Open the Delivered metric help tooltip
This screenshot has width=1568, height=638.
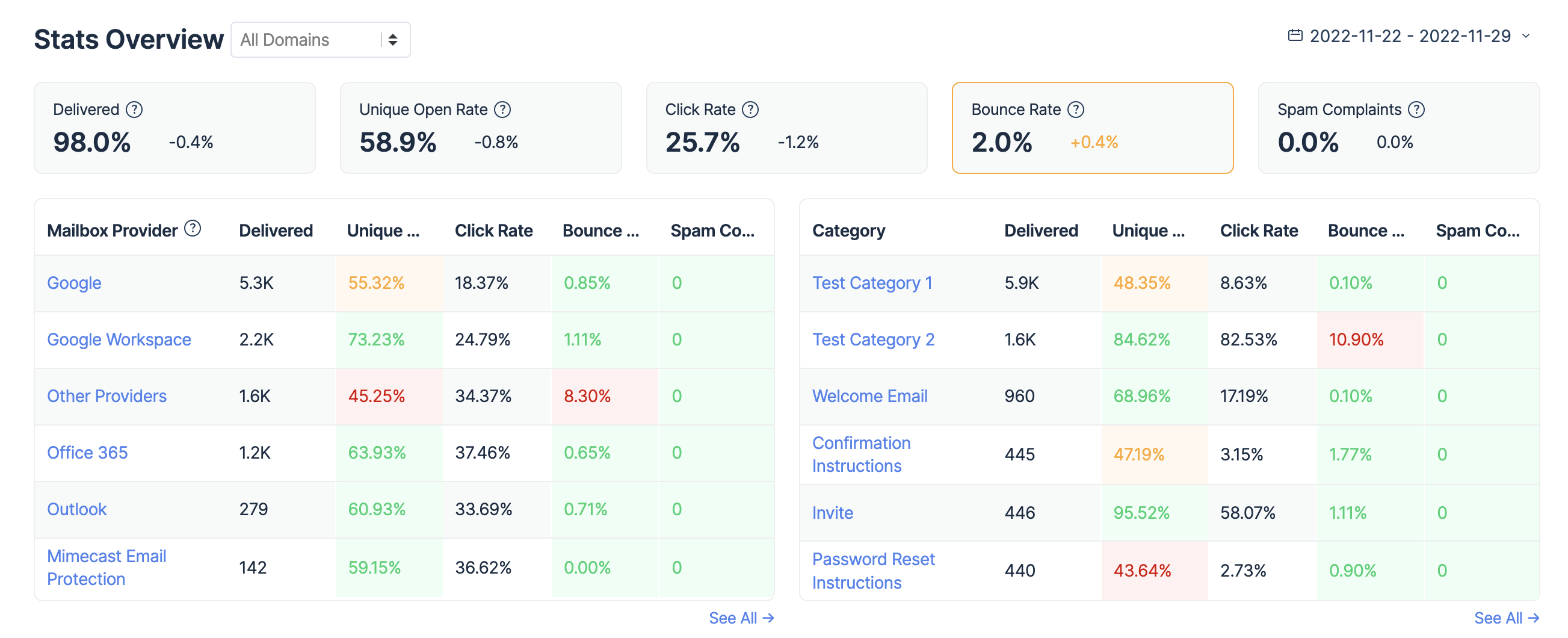[x=135, y=110]
